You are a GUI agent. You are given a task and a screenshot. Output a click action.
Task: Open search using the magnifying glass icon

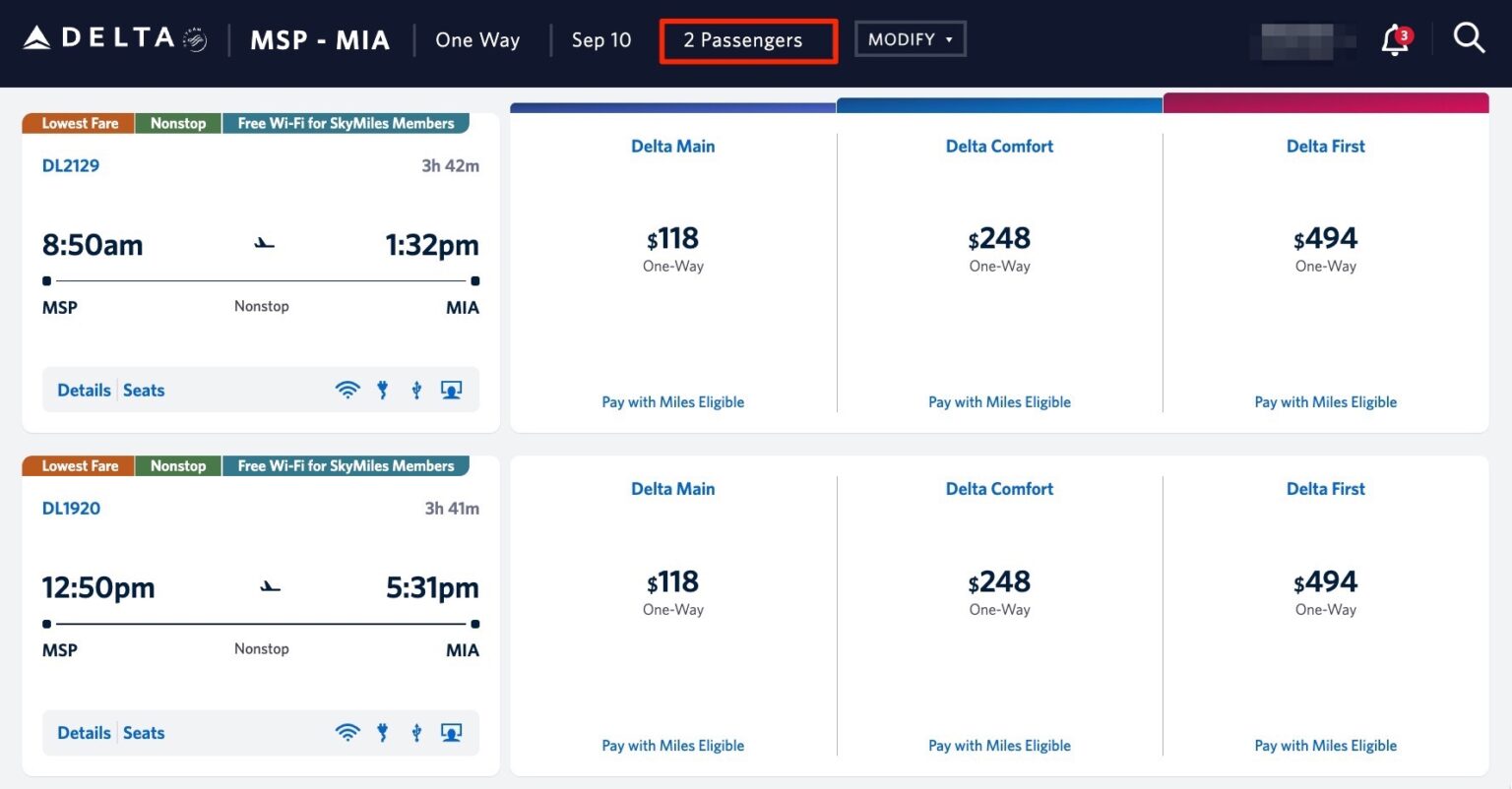pos(1468,38)
